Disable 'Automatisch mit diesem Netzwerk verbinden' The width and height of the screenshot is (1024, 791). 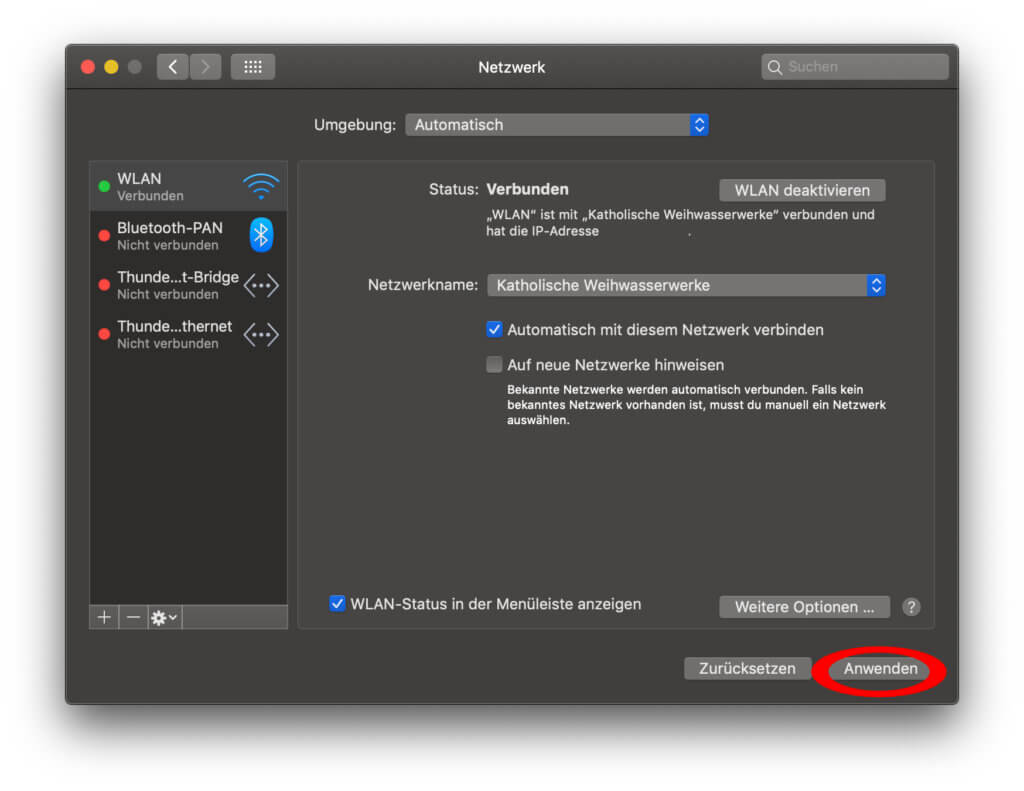(x=495, y=329)
